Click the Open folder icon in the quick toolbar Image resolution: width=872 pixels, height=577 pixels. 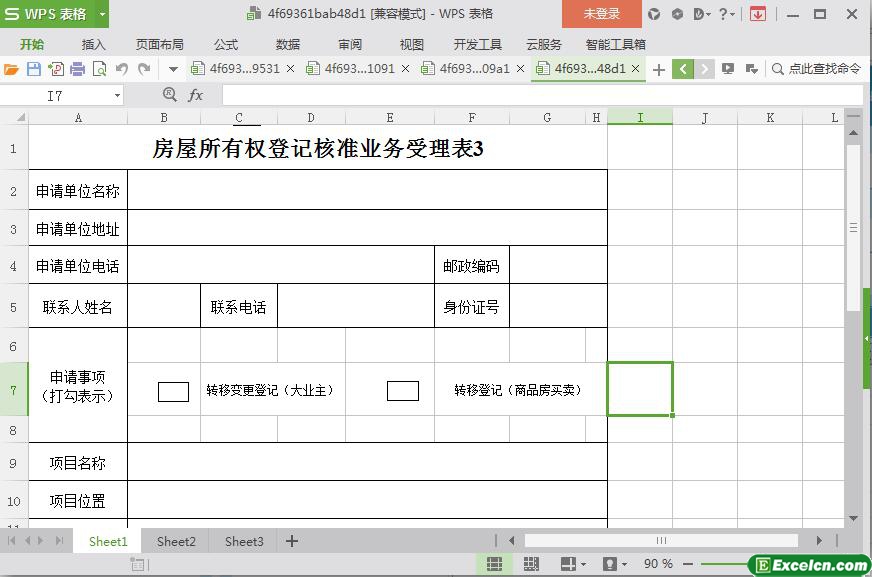tap(11, 69)
